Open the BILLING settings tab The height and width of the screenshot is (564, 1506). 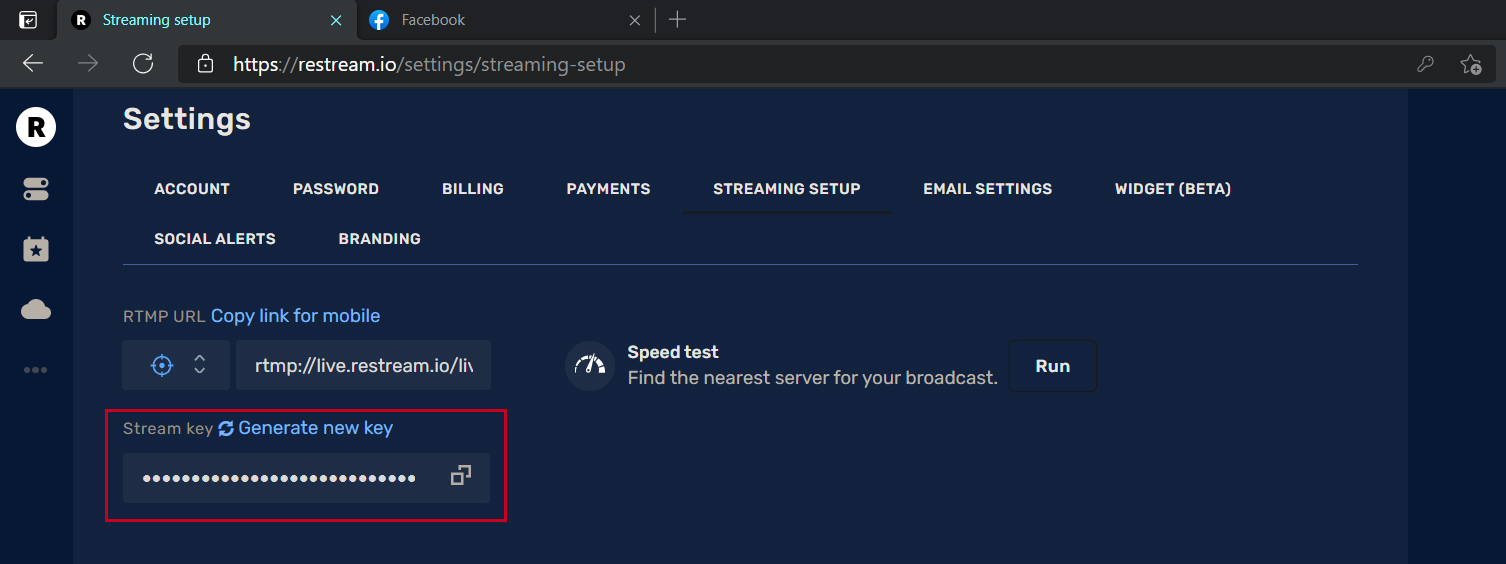(x=473, y=188)
